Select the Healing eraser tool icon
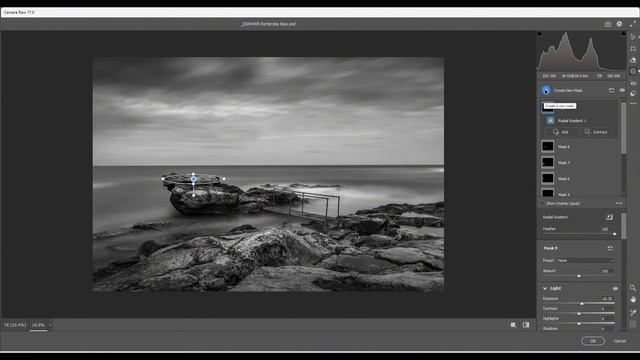The width and height of the screenshot is (640, 360). (x=633, y=60)
